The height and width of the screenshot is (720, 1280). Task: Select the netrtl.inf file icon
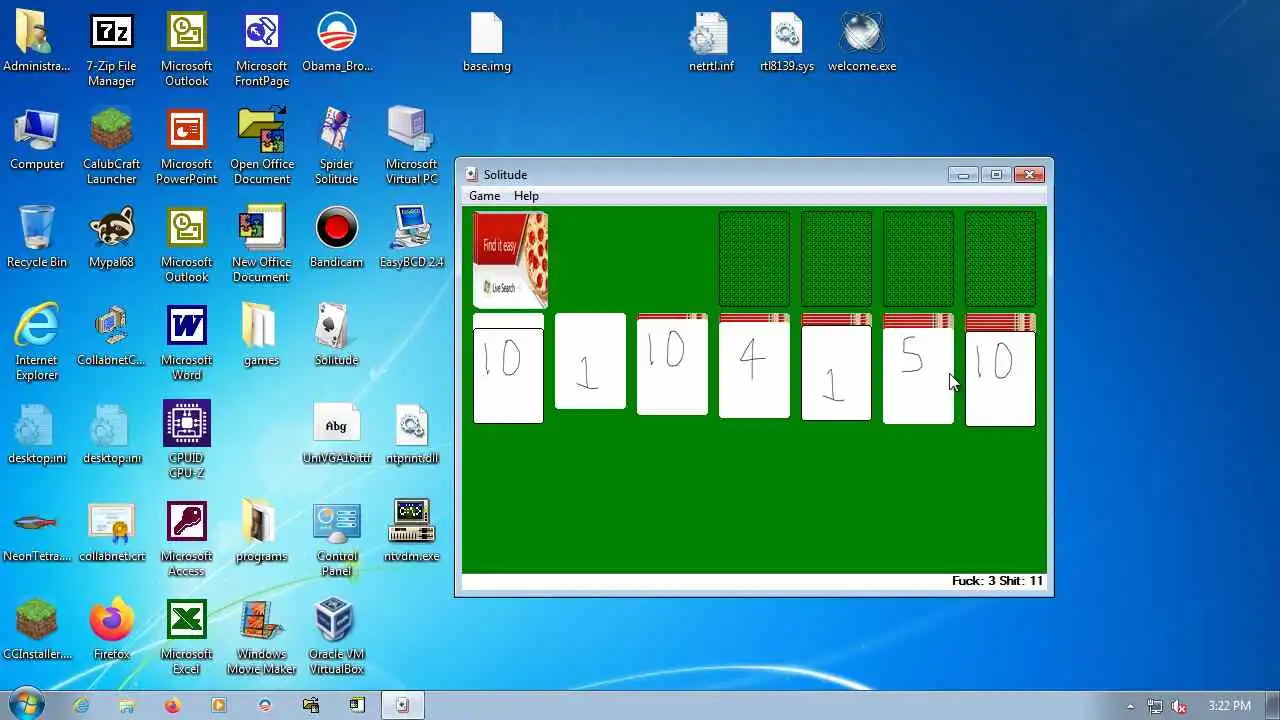(x=711, y=42)
